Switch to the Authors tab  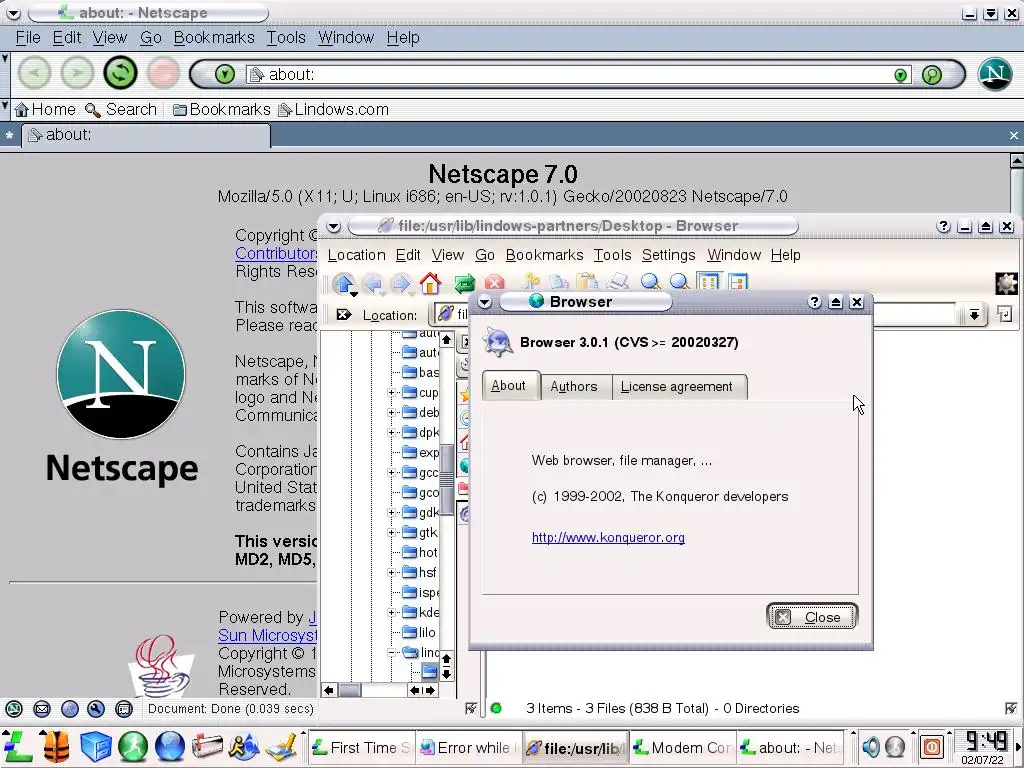573,387
